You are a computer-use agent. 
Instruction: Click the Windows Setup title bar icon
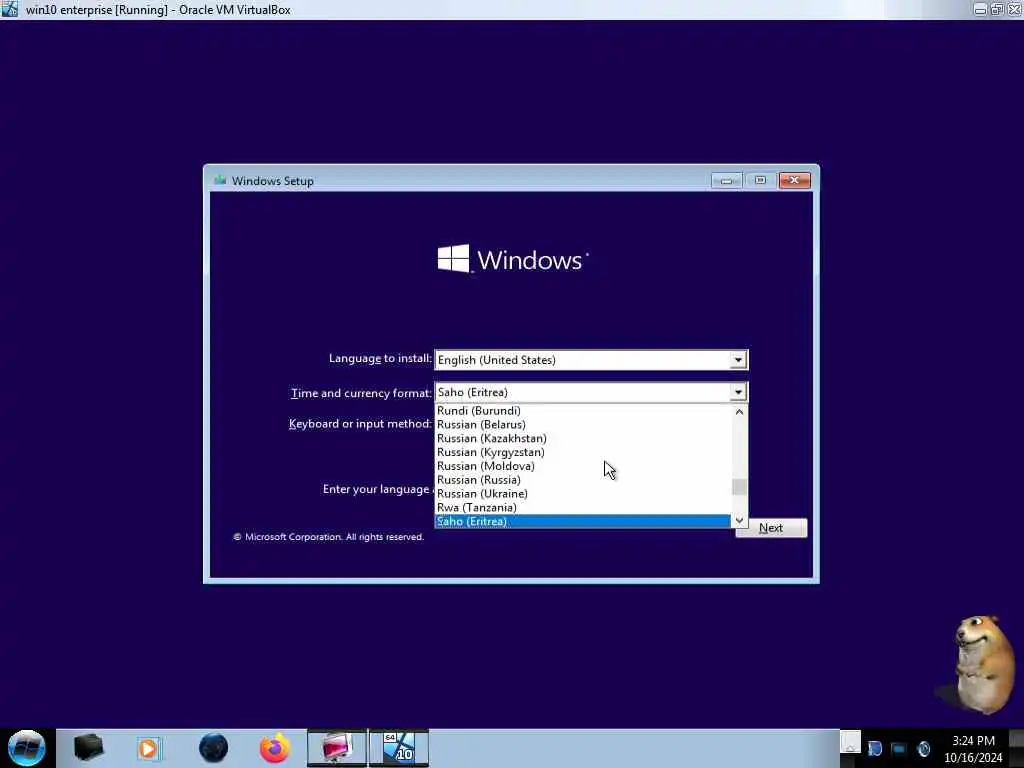(220, 180)
